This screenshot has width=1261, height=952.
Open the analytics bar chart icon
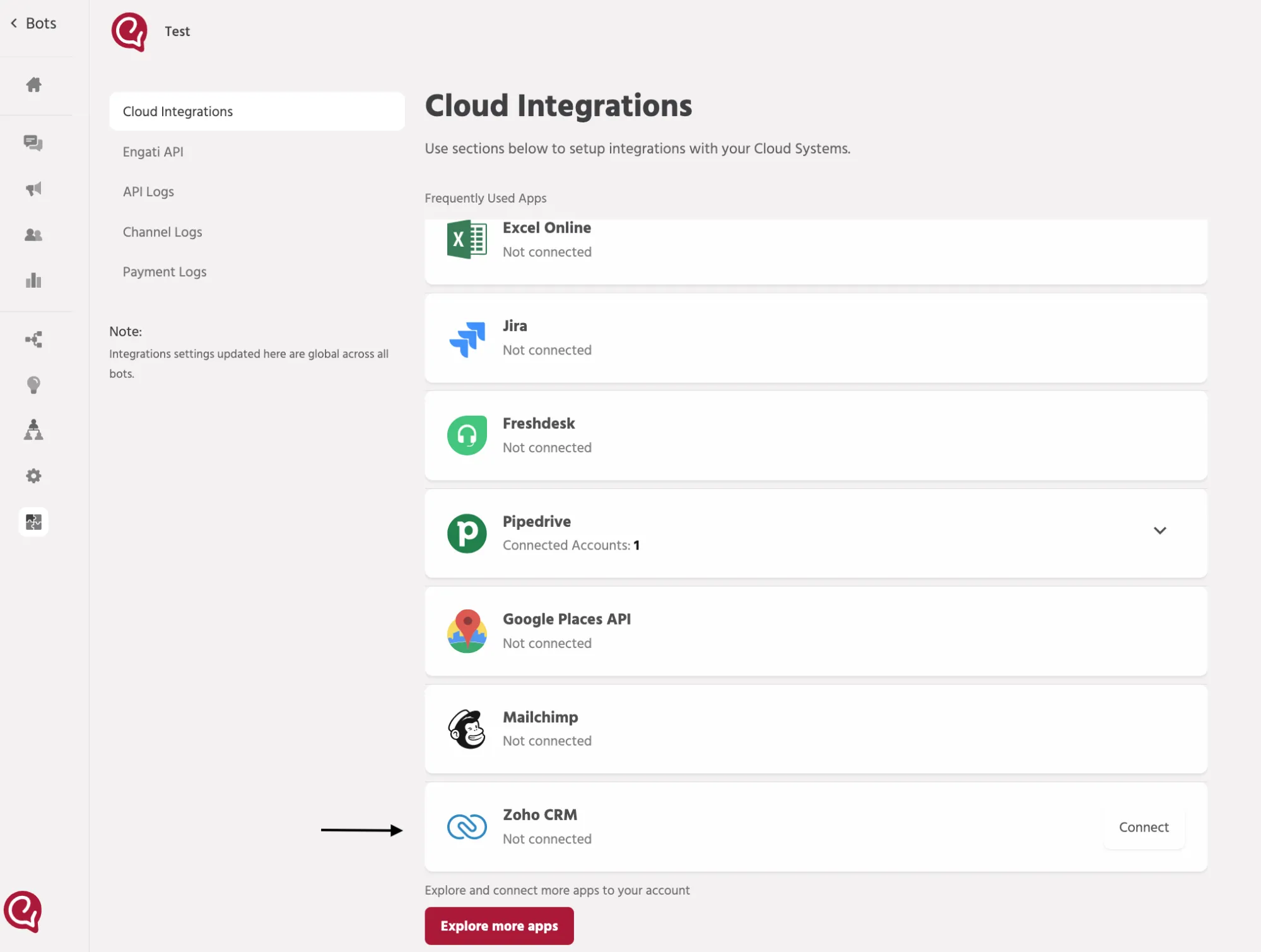tap(33, 280)
